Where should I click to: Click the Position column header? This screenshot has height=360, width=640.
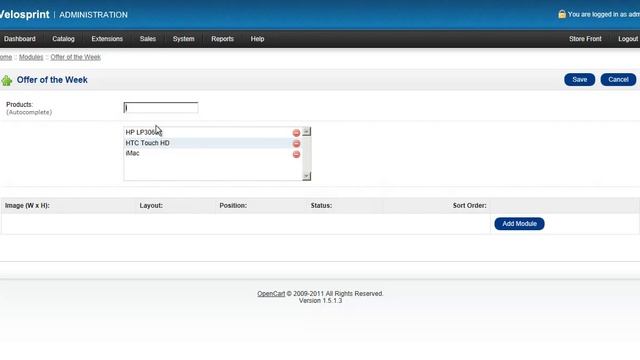click(233, 206)
